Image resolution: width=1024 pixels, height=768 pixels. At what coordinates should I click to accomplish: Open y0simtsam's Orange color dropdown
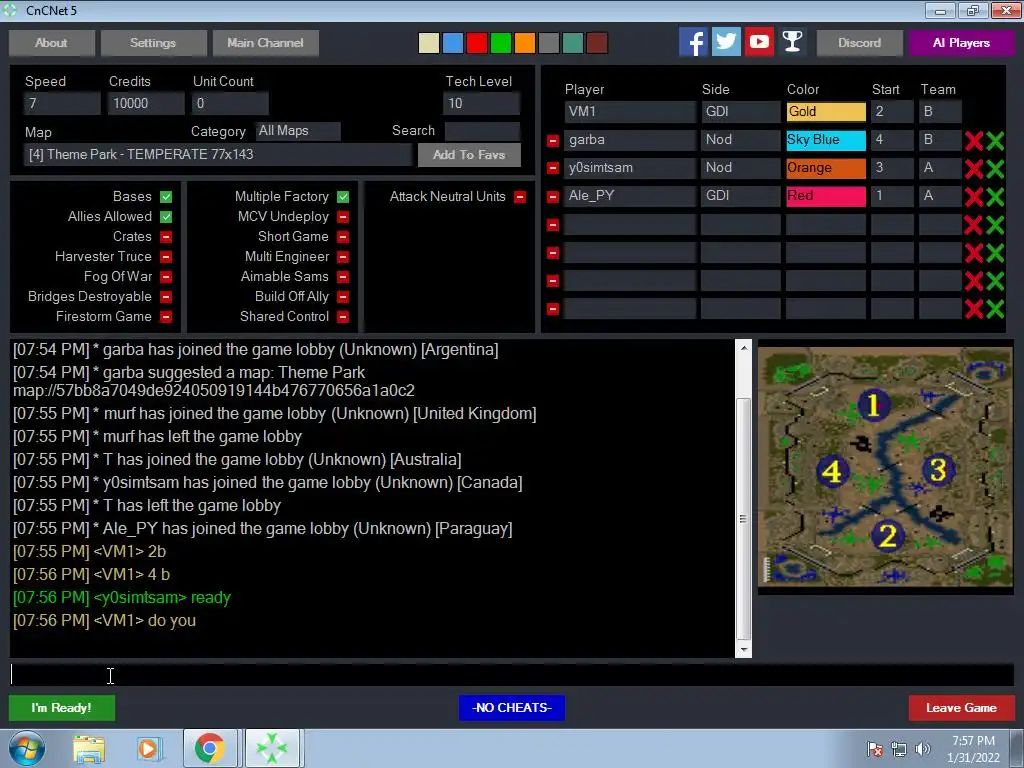[826, 168]
